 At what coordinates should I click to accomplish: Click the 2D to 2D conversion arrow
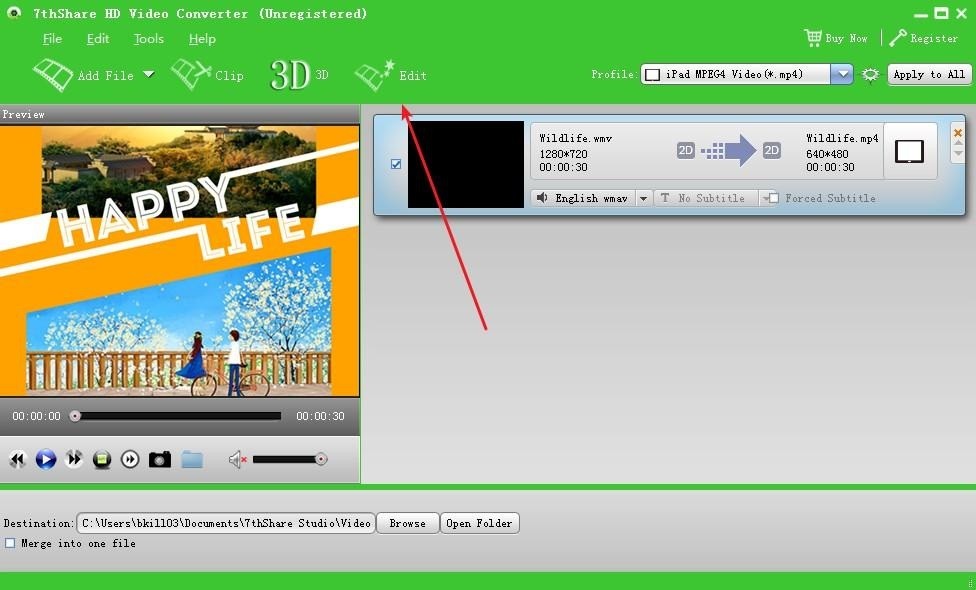[x=728, y=150]
